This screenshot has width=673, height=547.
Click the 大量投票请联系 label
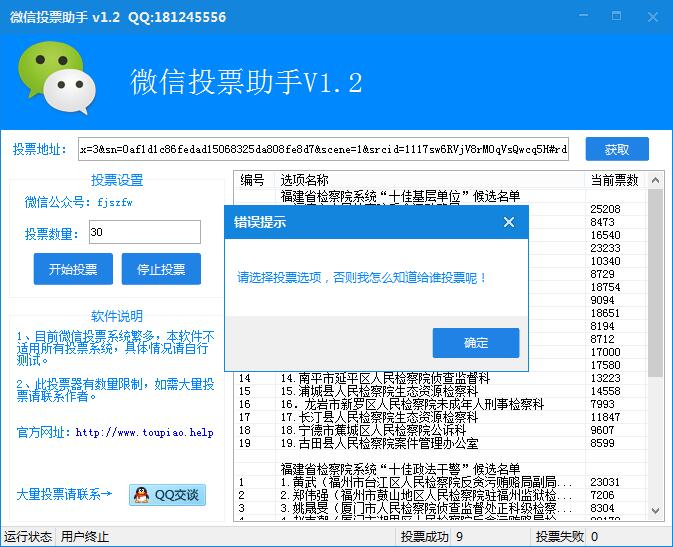coord(64,495)
